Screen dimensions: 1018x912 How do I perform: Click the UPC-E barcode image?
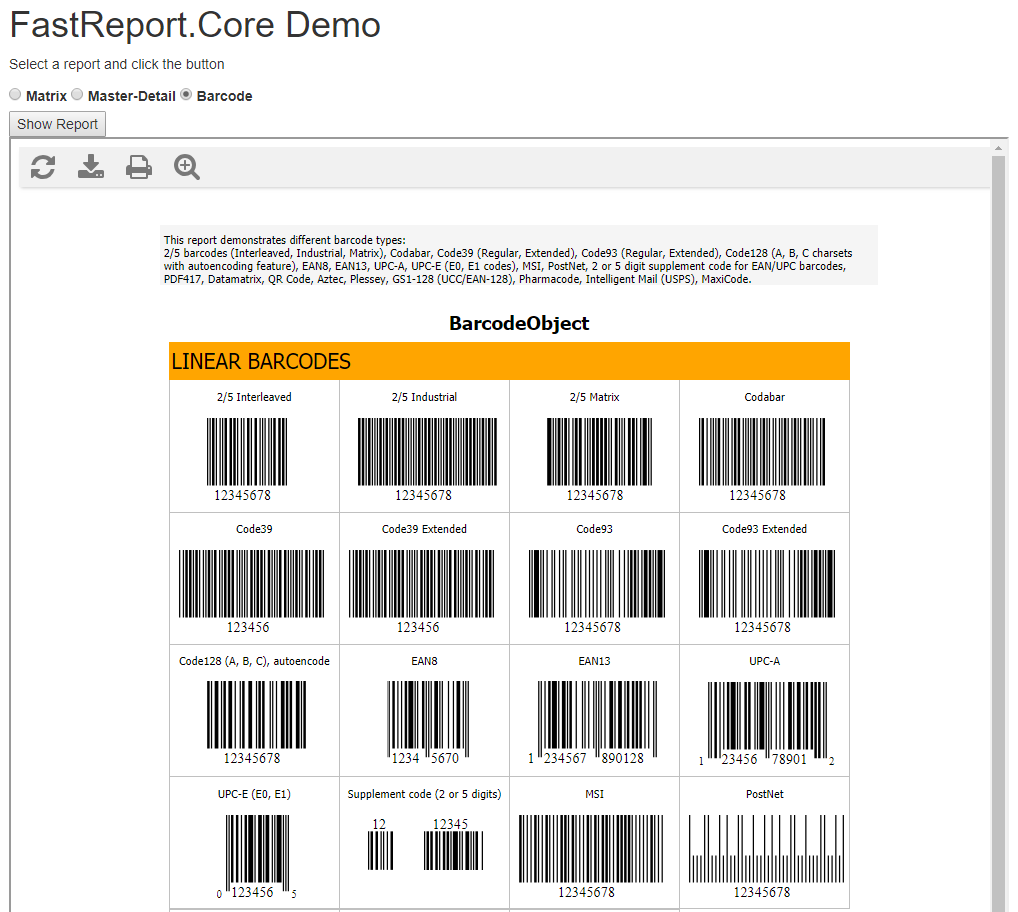[258, 853]
